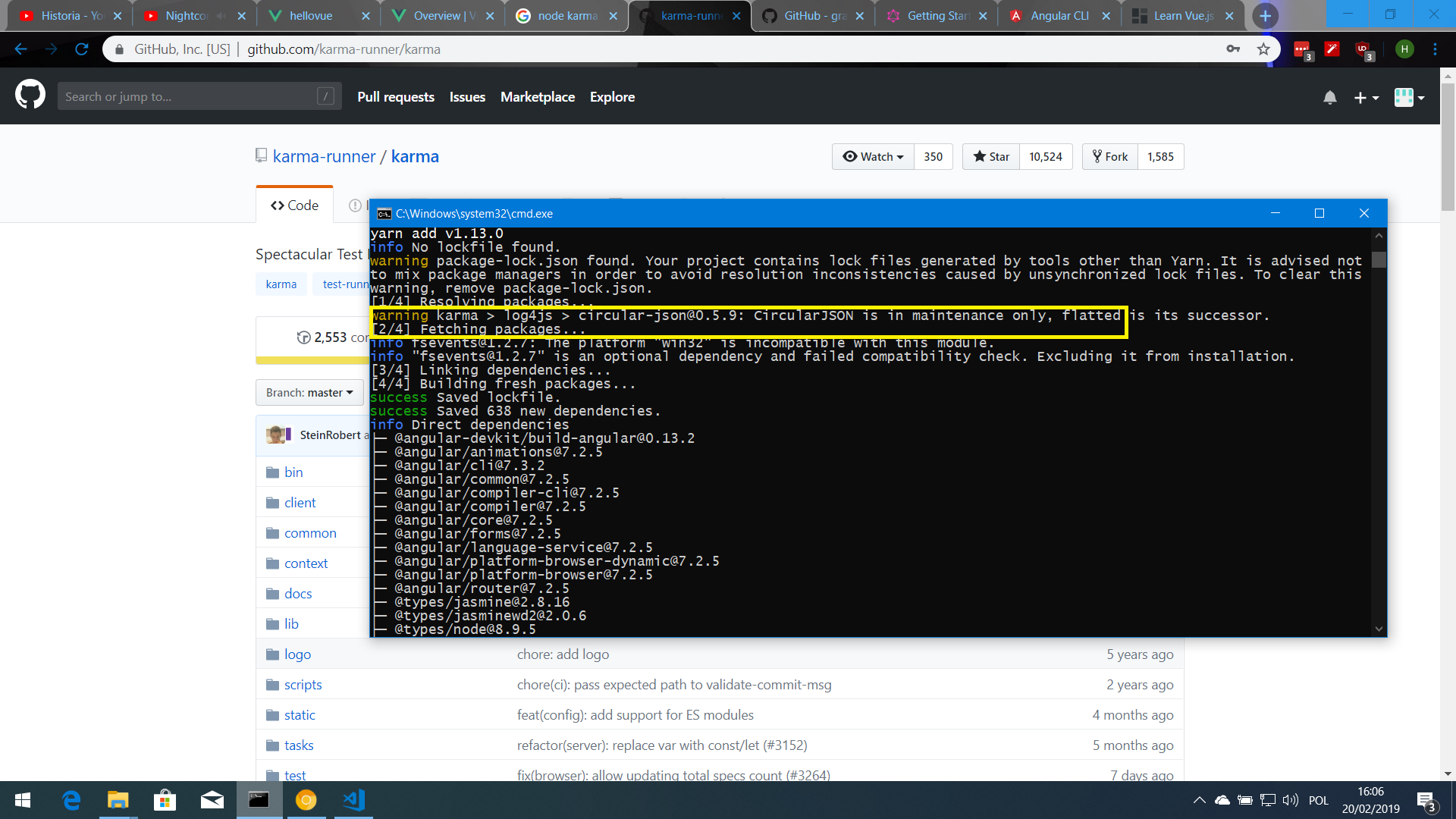
Task: Show hidden system tray icons
Action: (x=1199, y=800)
